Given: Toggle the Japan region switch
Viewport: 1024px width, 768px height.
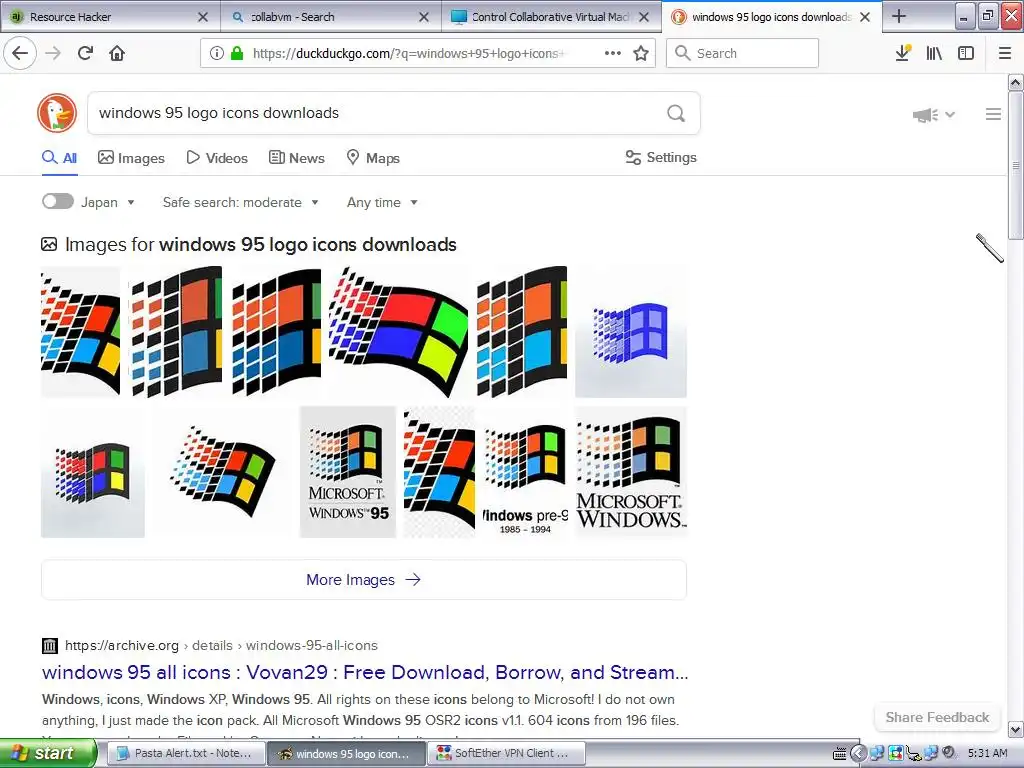Looking at the screenshot, I should coord(57,201).
